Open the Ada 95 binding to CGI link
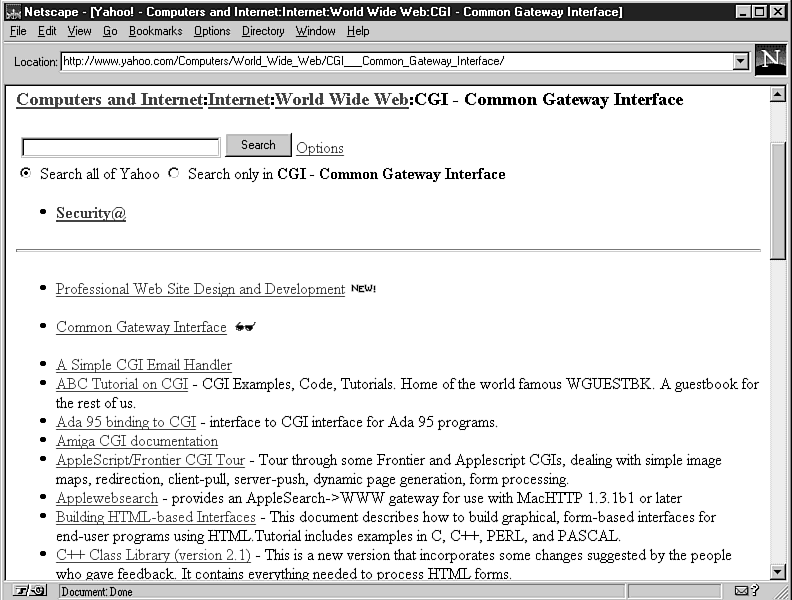This screenshot has height=600, width=792. (x=126, y=422)
